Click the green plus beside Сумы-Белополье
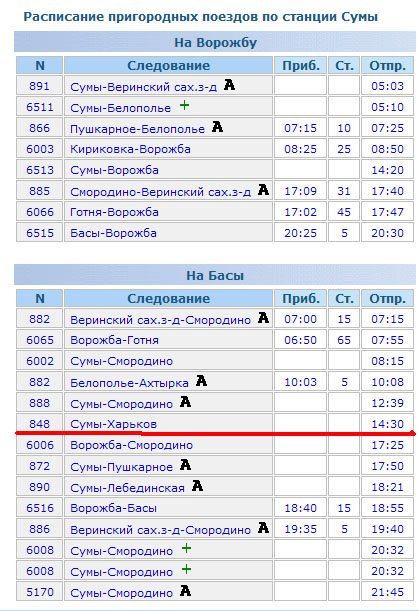The height and width of the screenshot is (611, 419). coord(184,106)
